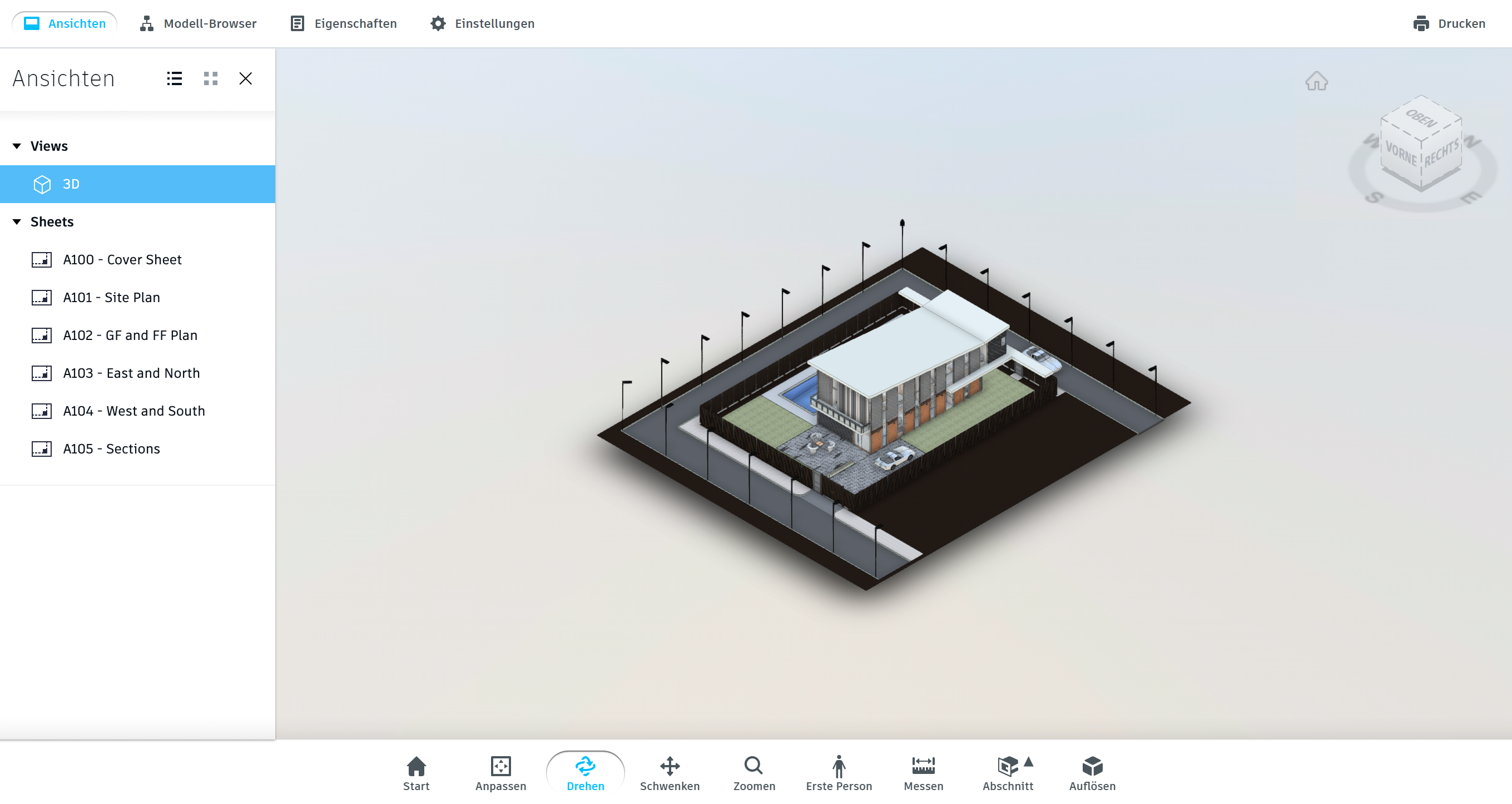Screen dimensions: 1512x804
Task: Open the Modell-Browser tab
Action: tap(199, 23)
